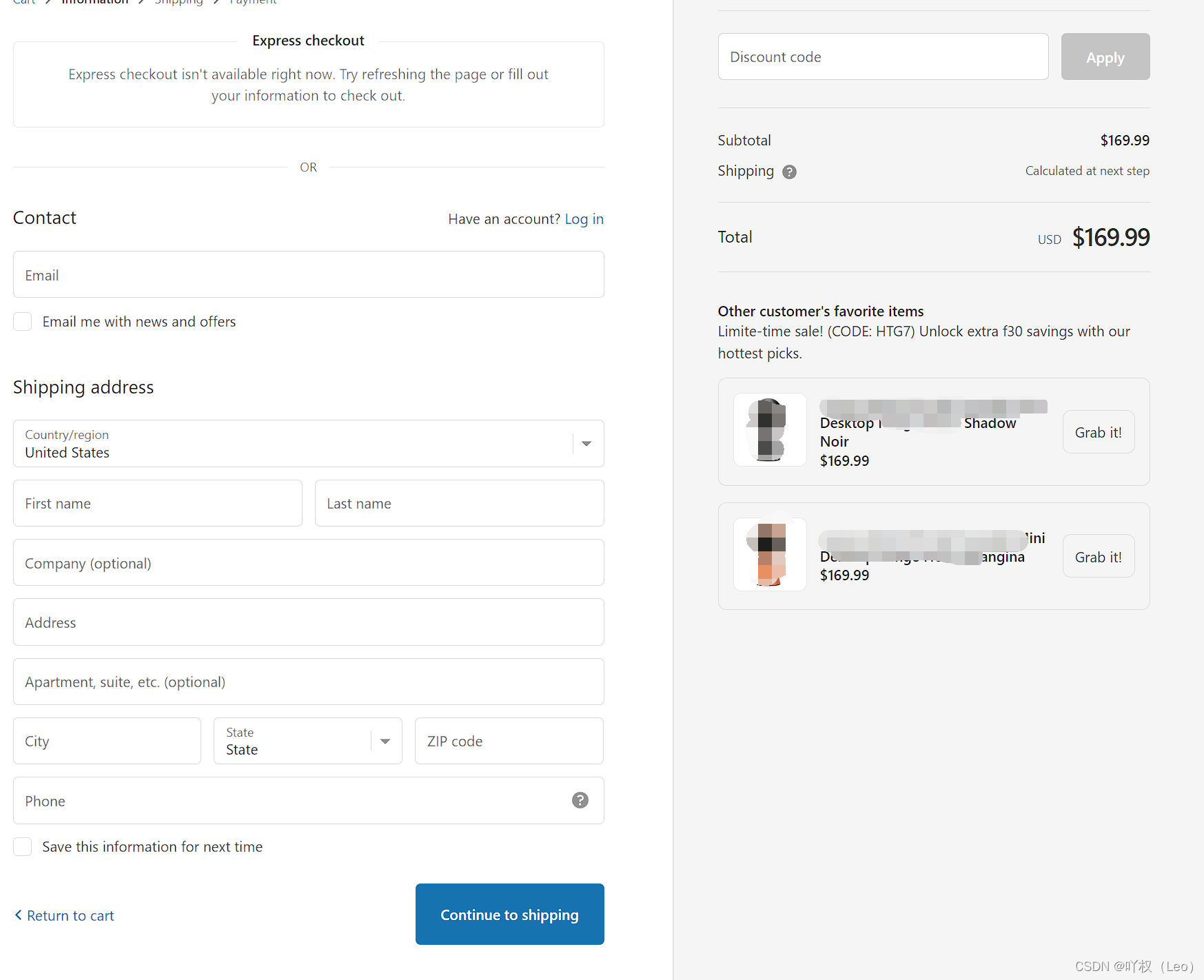Open the Country/region dropdown
This screenshot has width=1204, height=980.
308,444
